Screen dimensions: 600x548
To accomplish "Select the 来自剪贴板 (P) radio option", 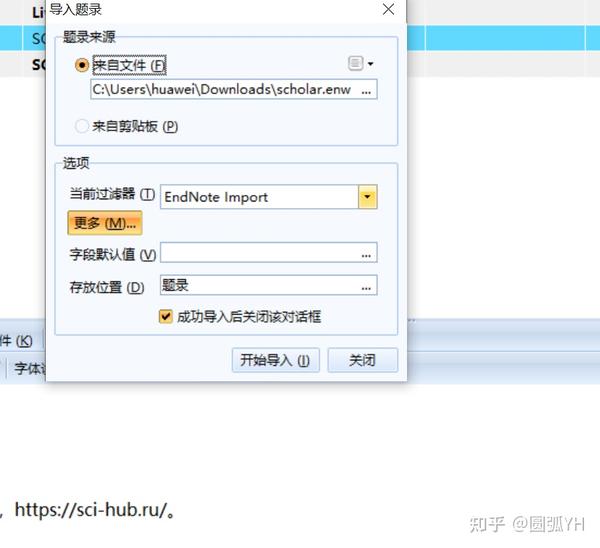I will coord(82,126).
